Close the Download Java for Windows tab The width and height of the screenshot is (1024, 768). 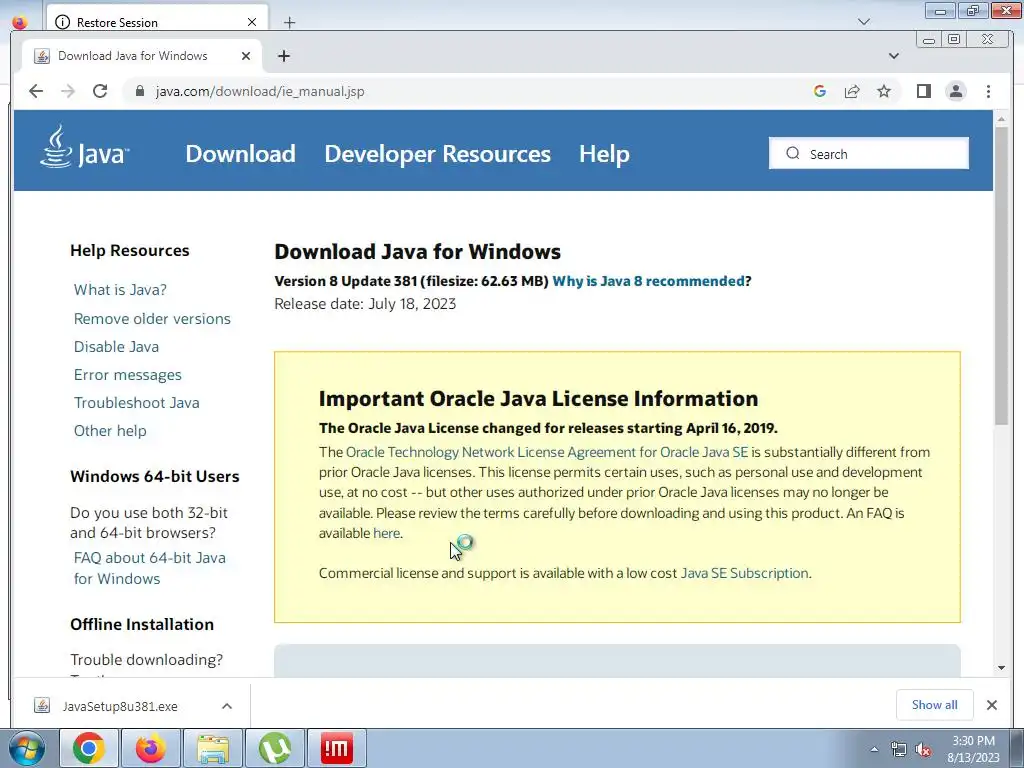click(246, 56)
